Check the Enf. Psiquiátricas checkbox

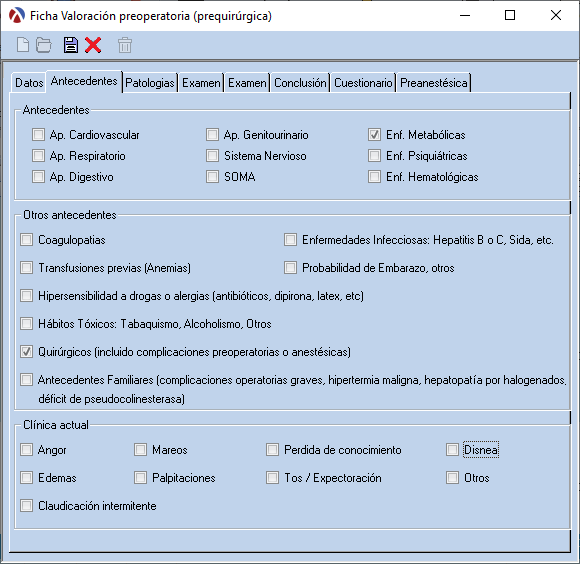[x=374, y=156]
